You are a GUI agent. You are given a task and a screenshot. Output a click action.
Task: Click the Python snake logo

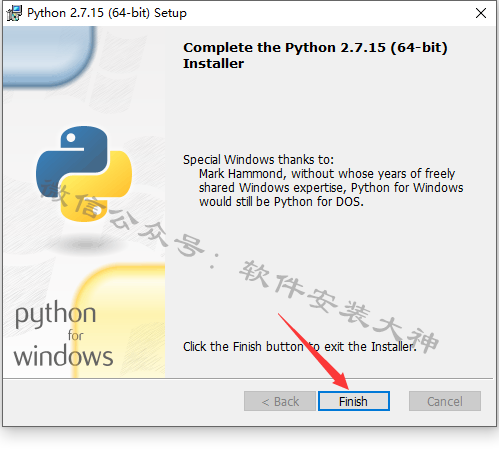pyautogui.click(x=84, y=174)
